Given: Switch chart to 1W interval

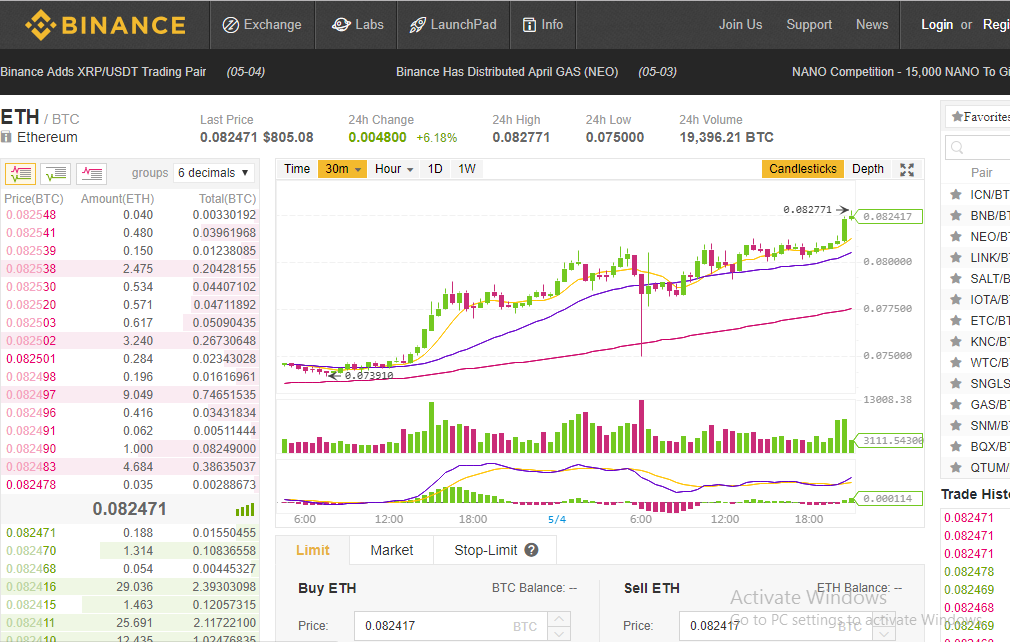Looking at the screenshot, I should (x=467, y=169).
